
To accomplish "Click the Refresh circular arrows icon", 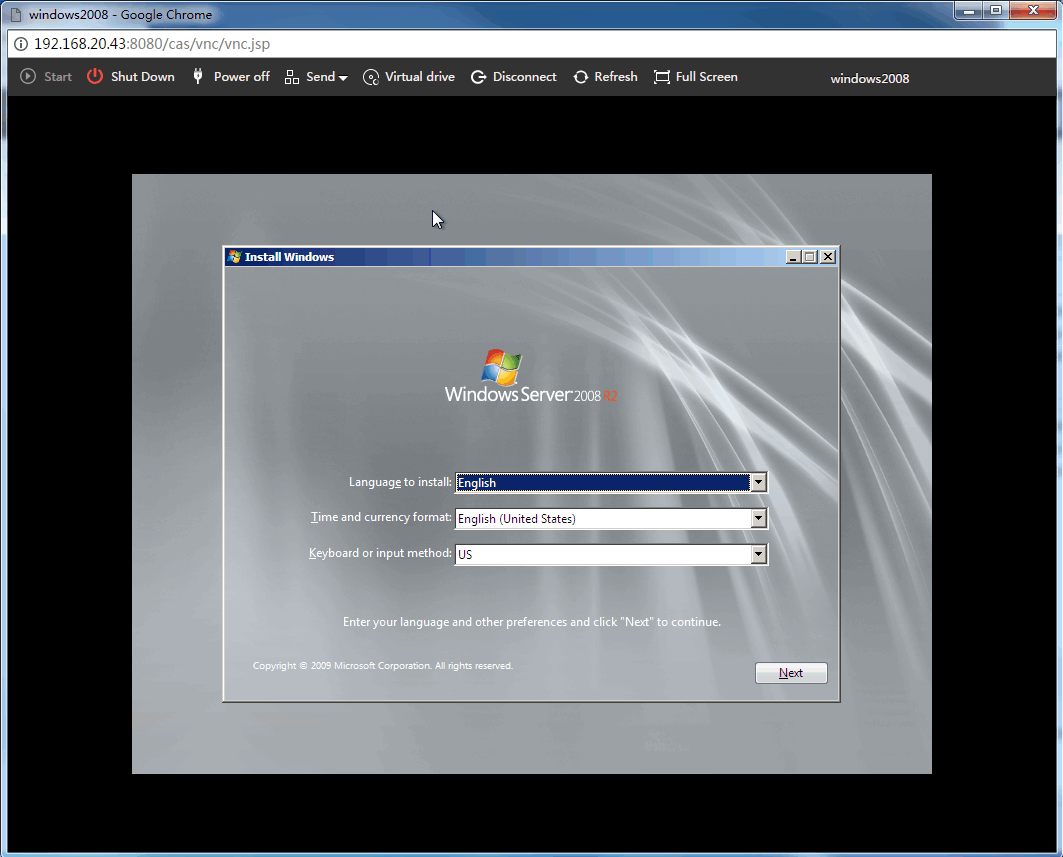I will pos(581,77).
